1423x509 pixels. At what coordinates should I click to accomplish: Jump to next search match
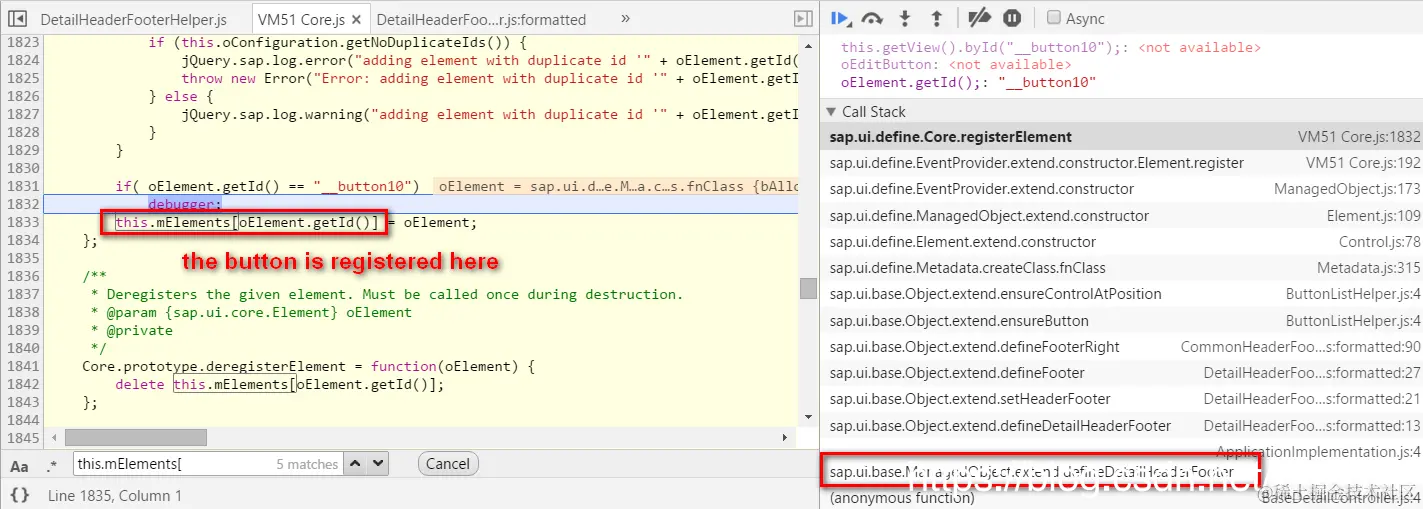(x=378, y=464)
